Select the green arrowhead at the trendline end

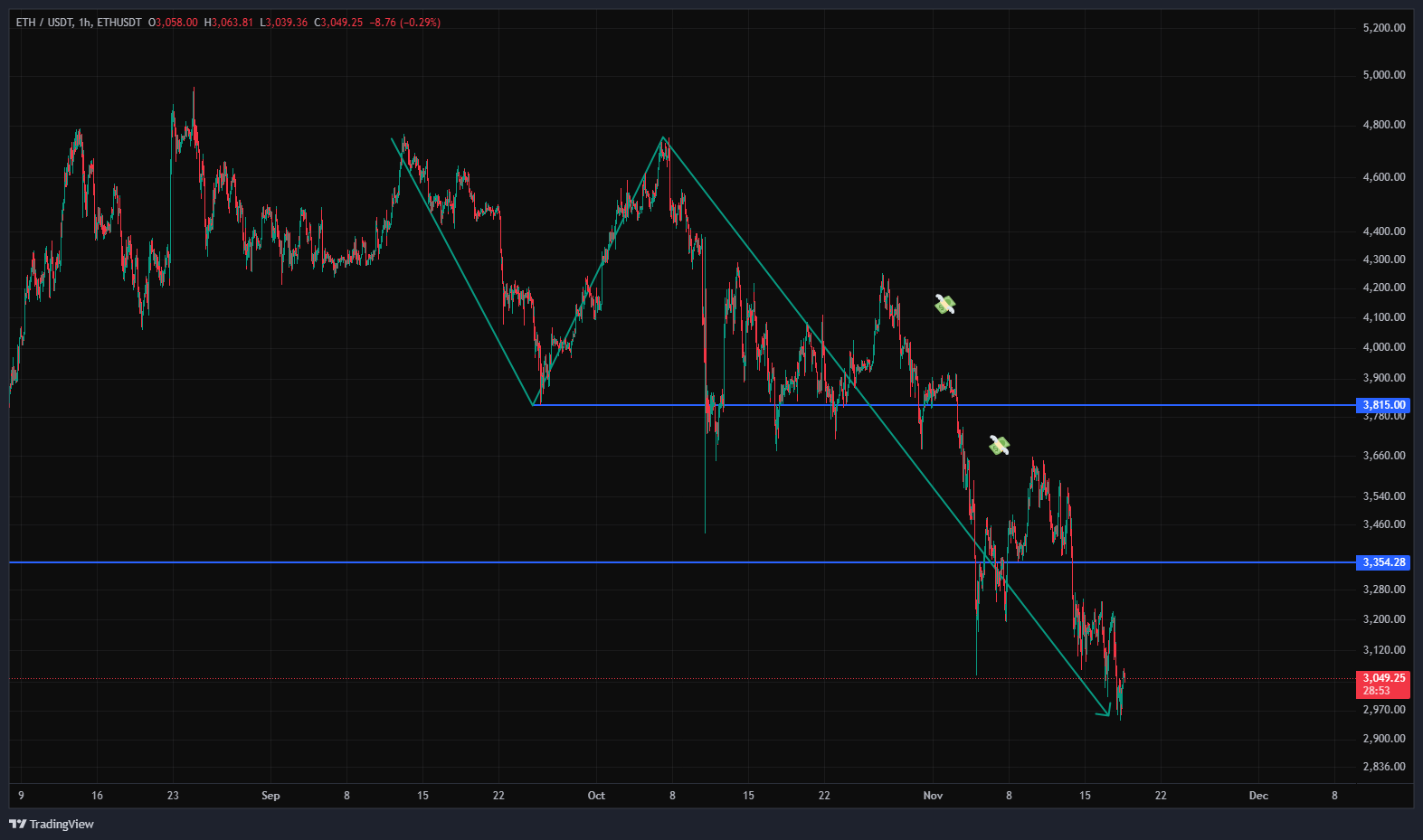[1105, 711]
